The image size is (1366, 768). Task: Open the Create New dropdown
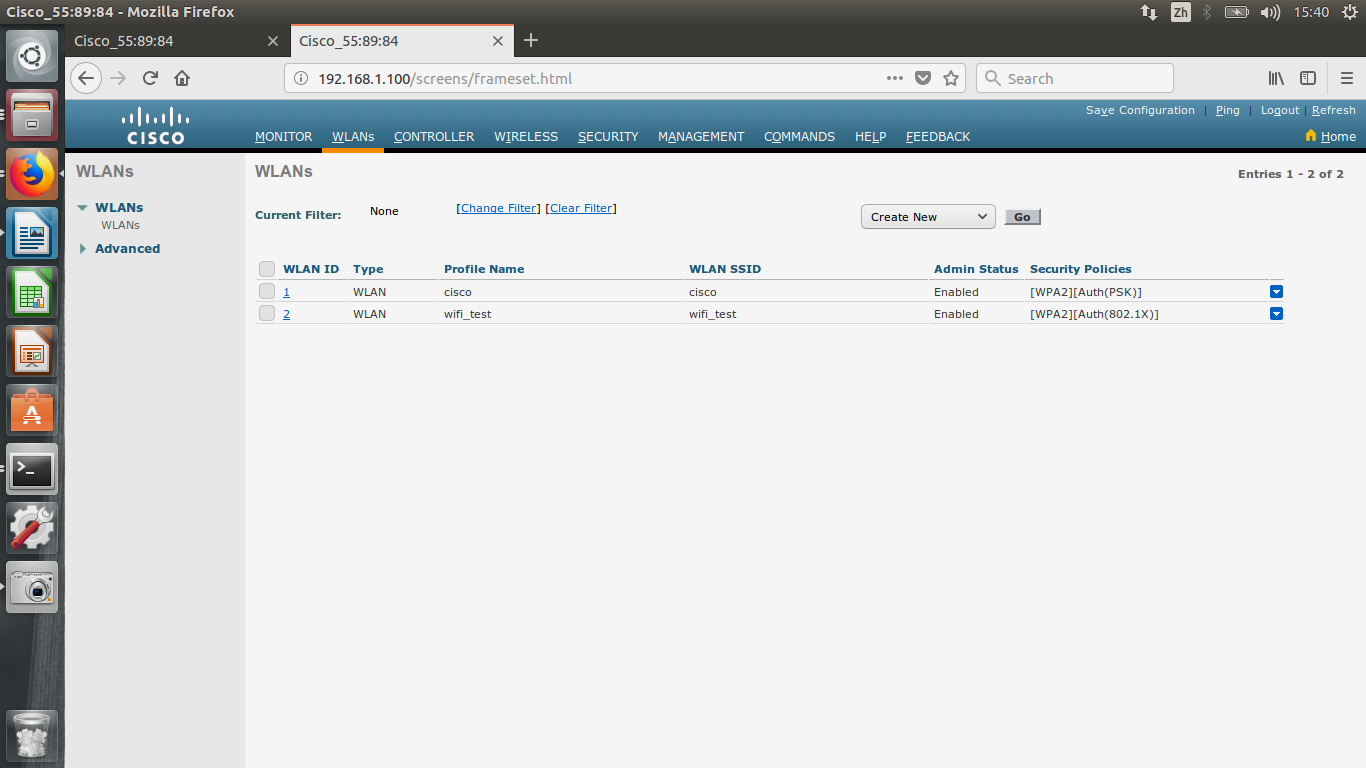(928, 217)
